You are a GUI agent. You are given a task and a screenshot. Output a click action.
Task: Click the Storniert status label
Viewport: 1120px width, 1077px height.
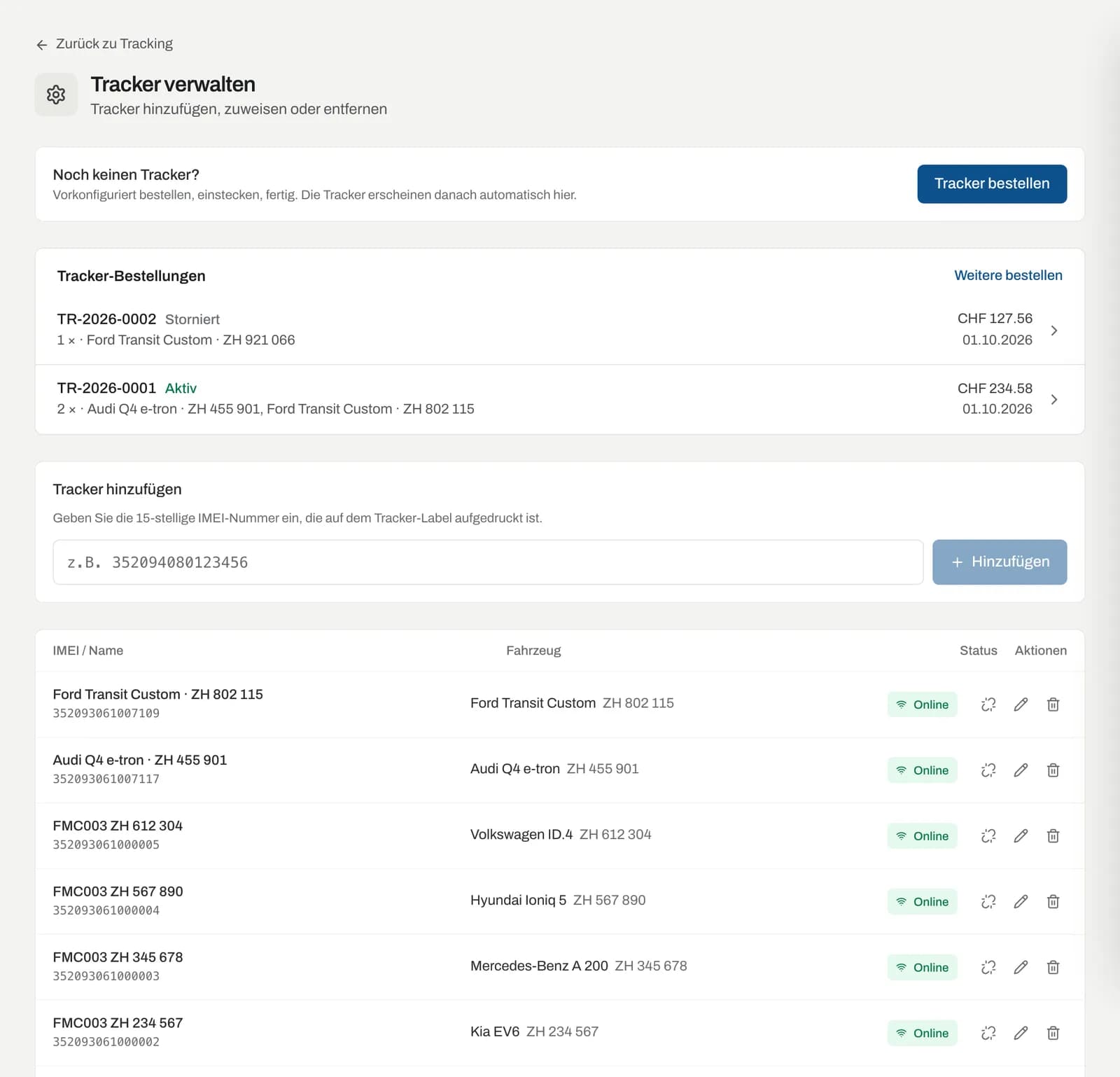tap(192, 319)
